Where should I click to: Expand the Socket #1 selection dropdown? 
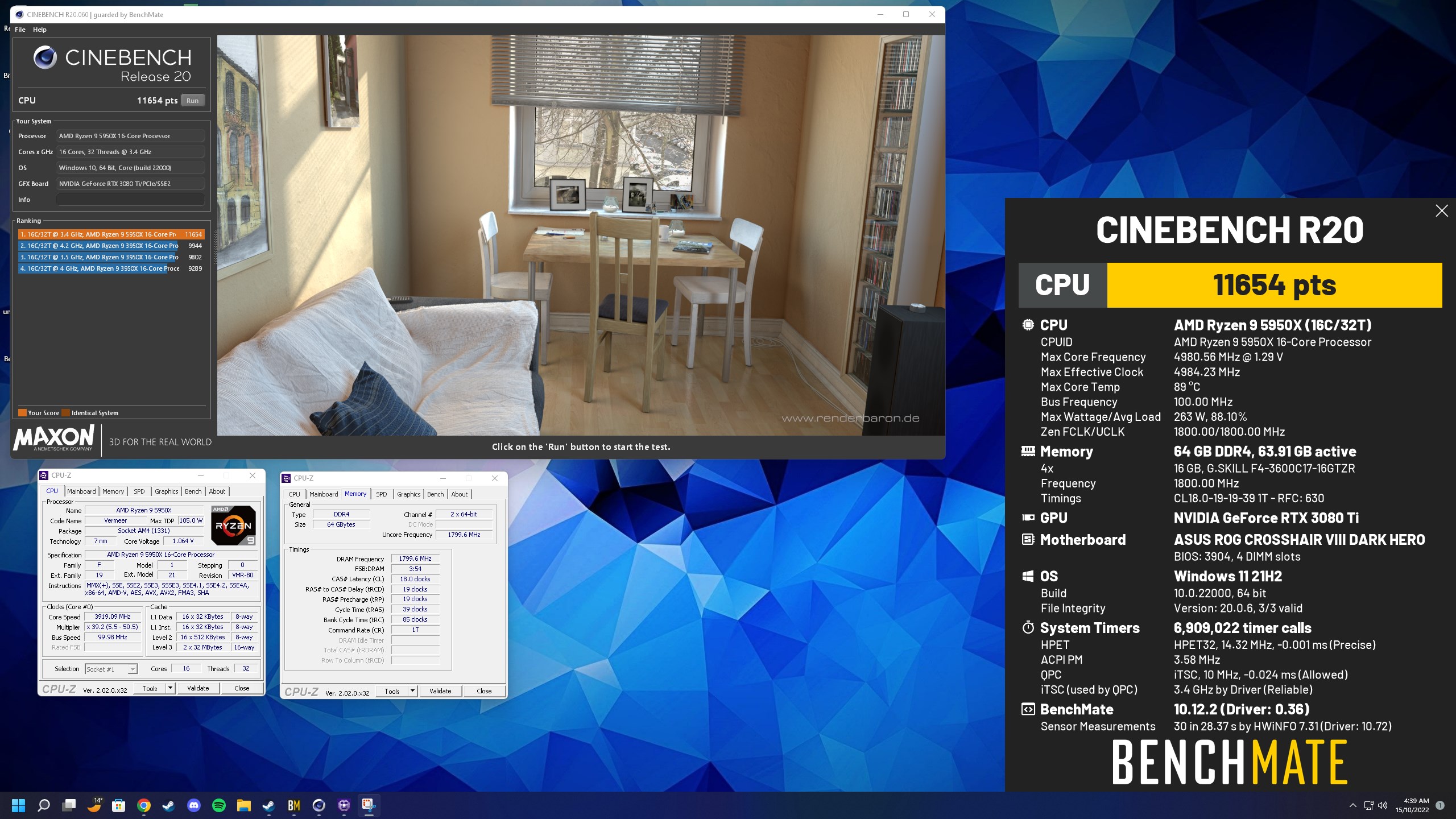coord(133,669)
